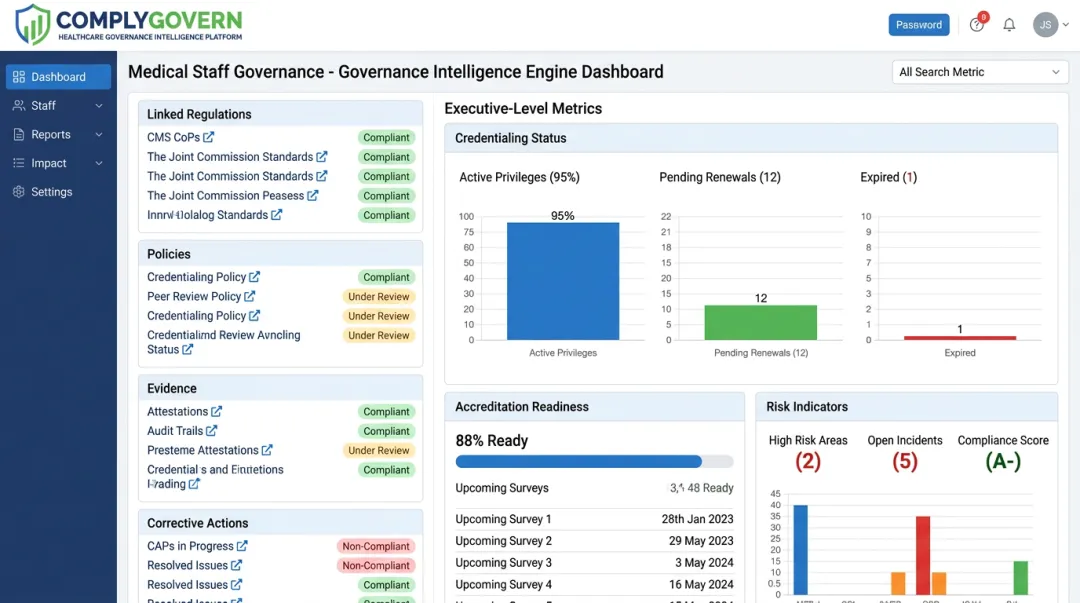Open external link icon beside Peer Review Policy
Image resolution: width=1080 pixels, height=603 pixels.
pos(249,296)
